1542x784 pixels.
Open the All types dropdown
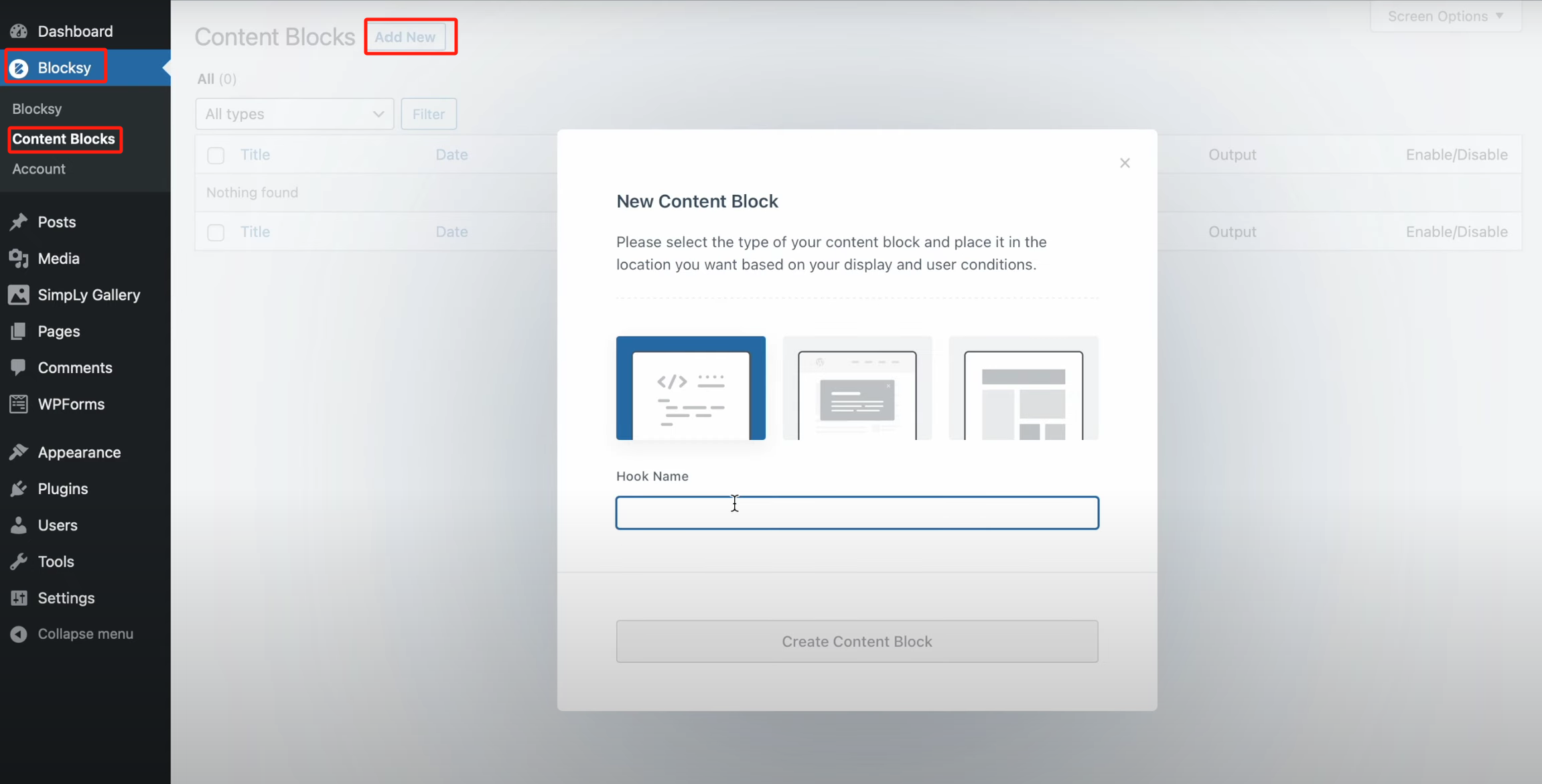pyautogui.click(x=294, y=114)
